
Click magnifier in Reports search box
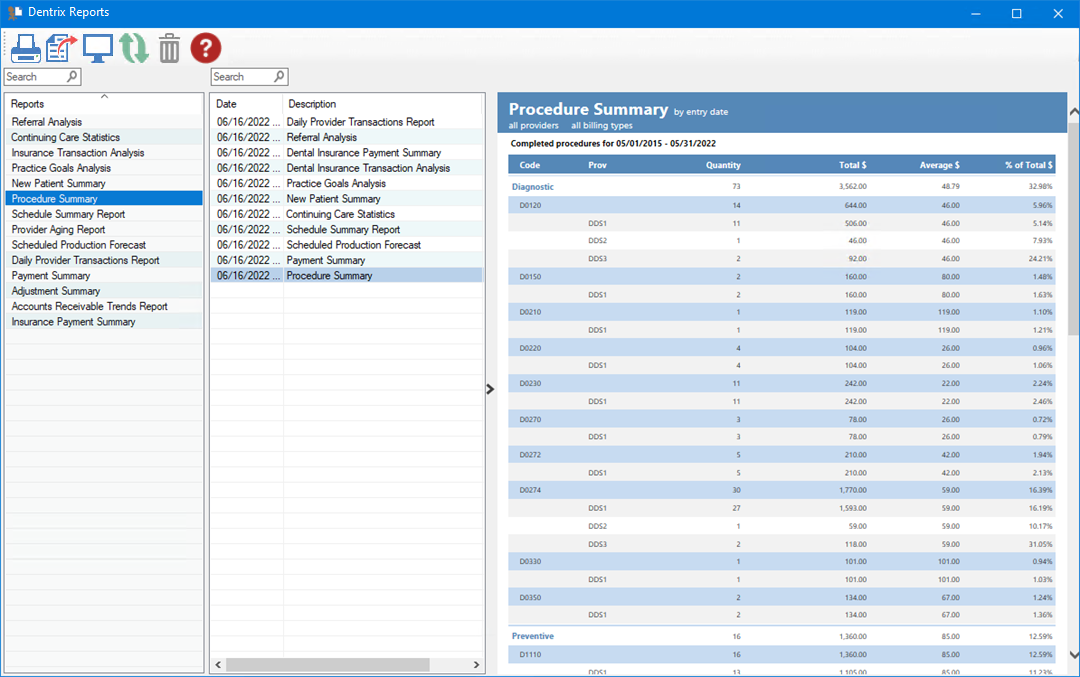72,77
